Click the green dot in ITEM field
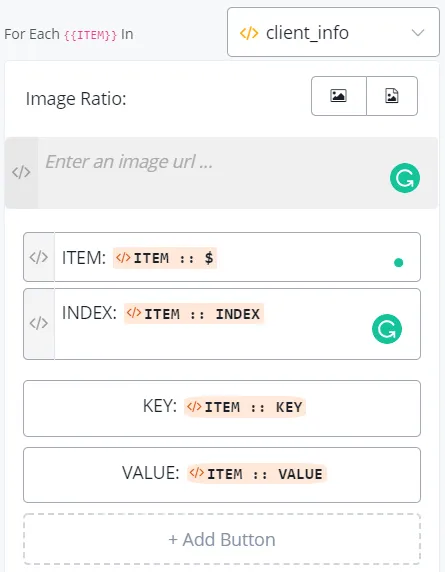 click(399, 263)
